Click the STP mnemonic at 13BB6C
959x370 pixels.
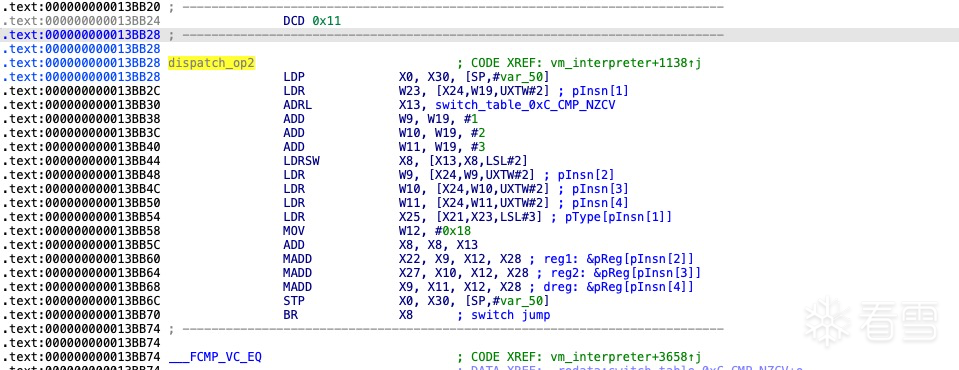(294, 301)
